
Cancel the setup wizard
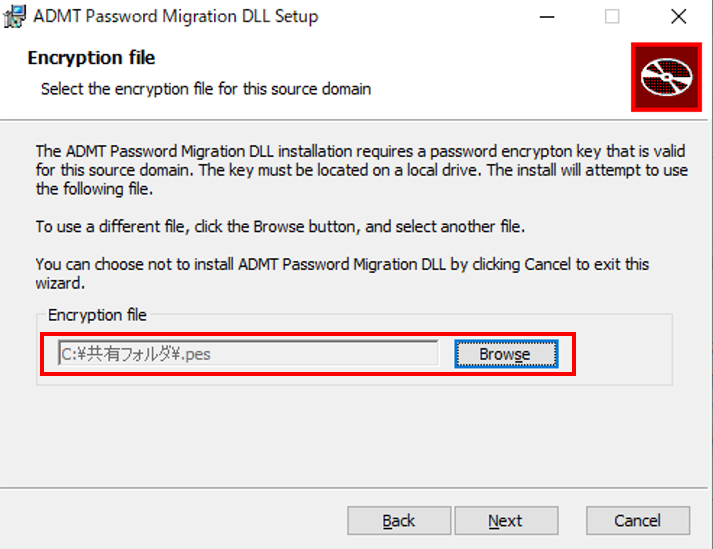pos(638,520)
